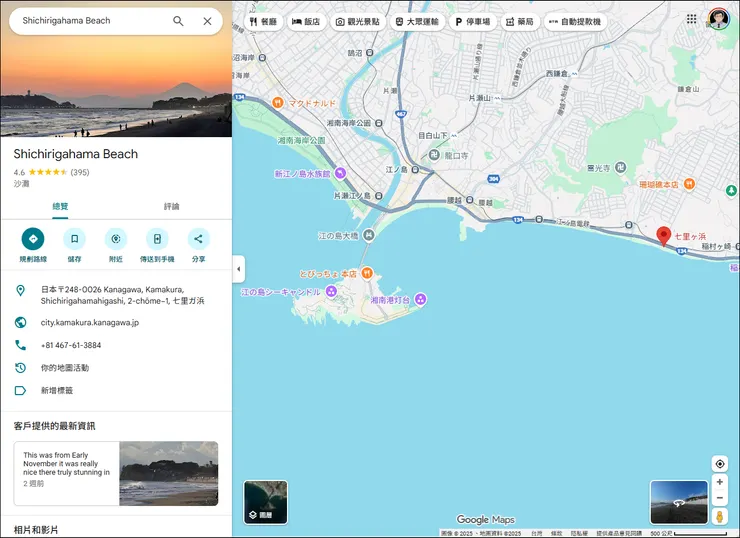Click the address location pin icon
This screenshot has height=538, width=740.
(20, 290)
